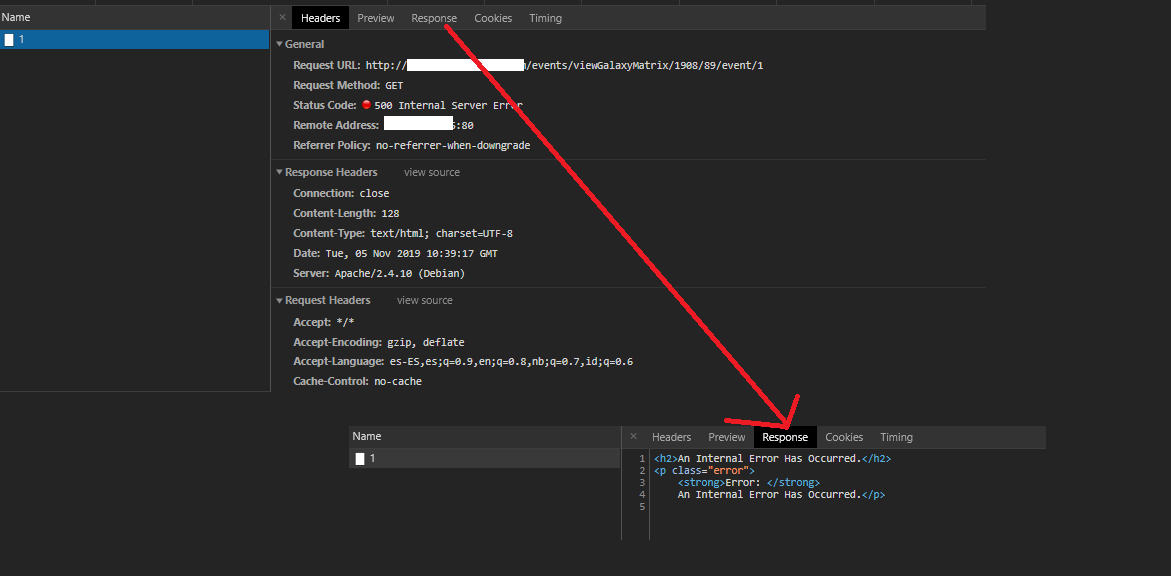Viewport: 1171px width, 576px height.
Task: Select request file icon in upper Name list
Action: 9,40
